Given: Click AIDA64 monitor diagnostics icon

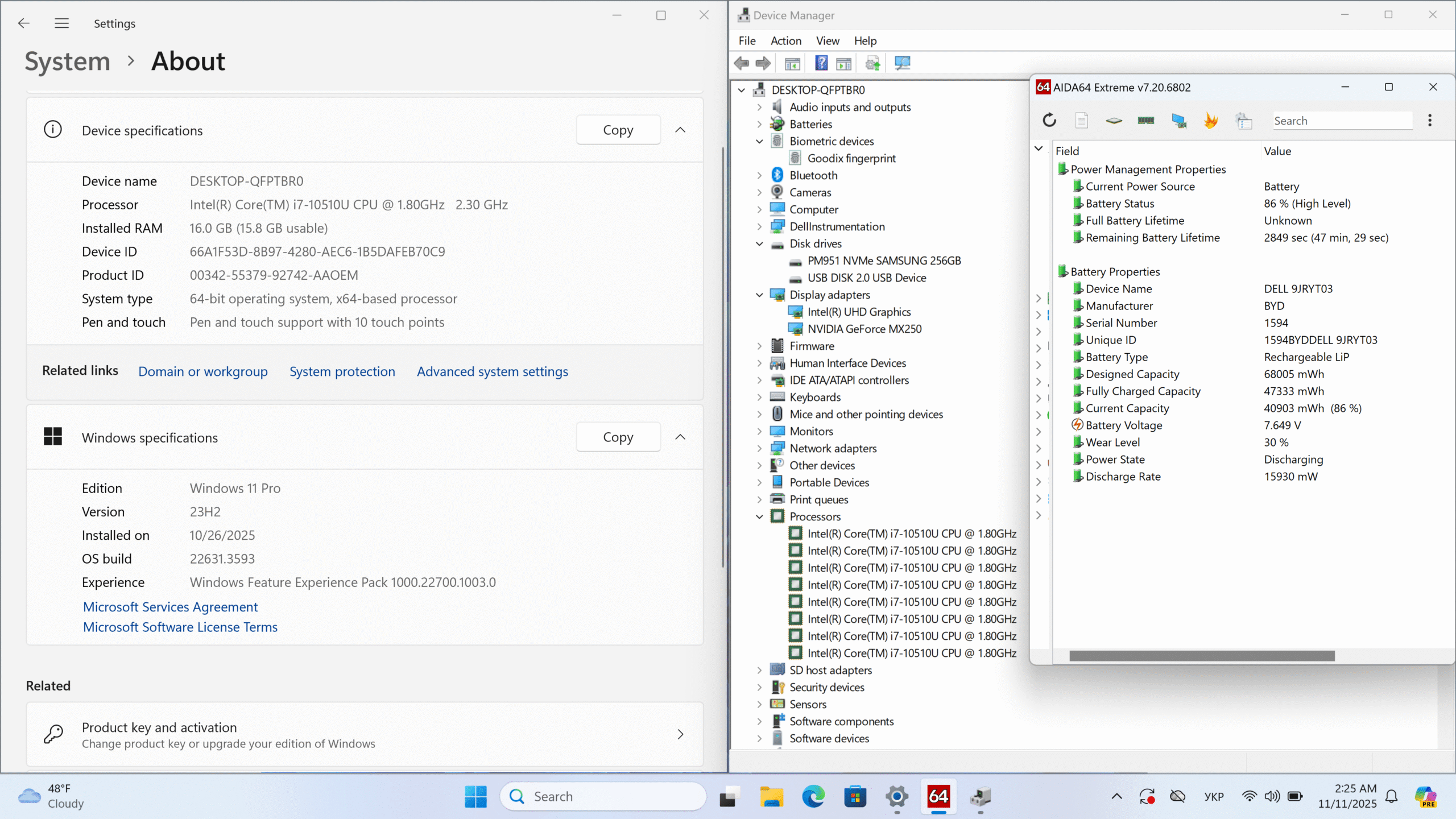Looking at the screenshot, I should click(1178, 120).
